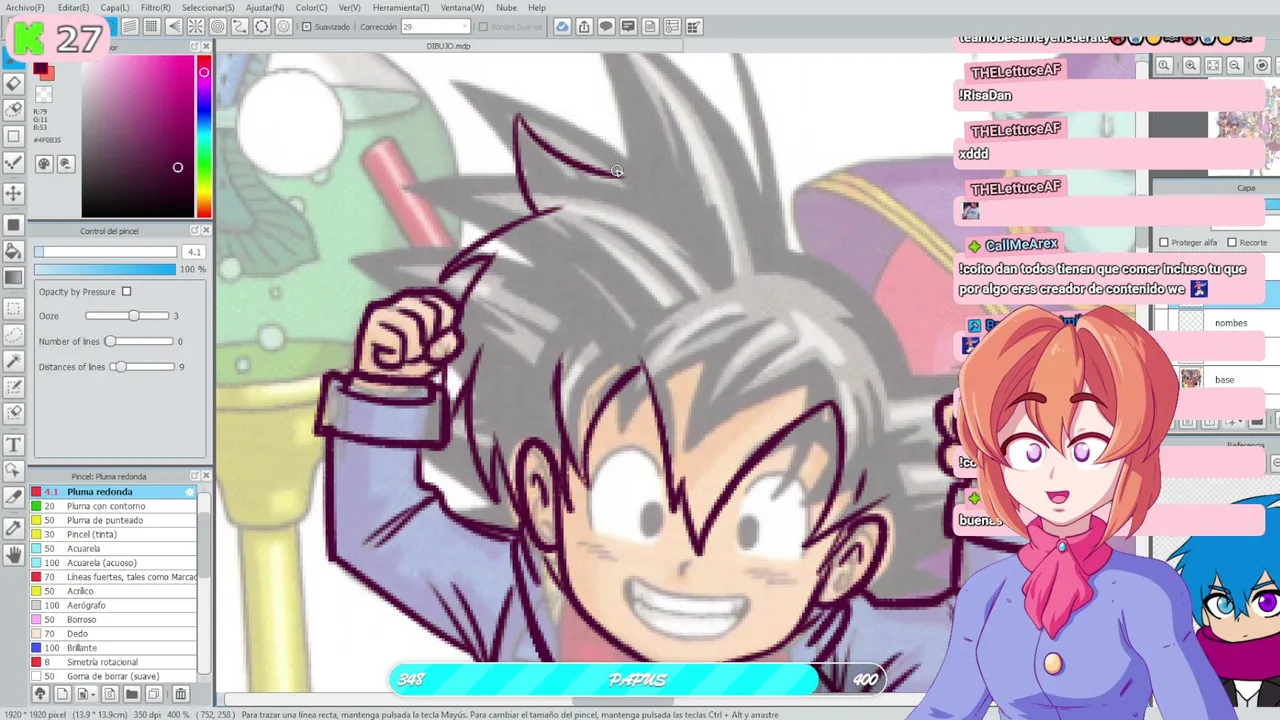Click the share/export icon in toolbar
Viewport: 1280px width, 720px height.
[x=584, y=27]
